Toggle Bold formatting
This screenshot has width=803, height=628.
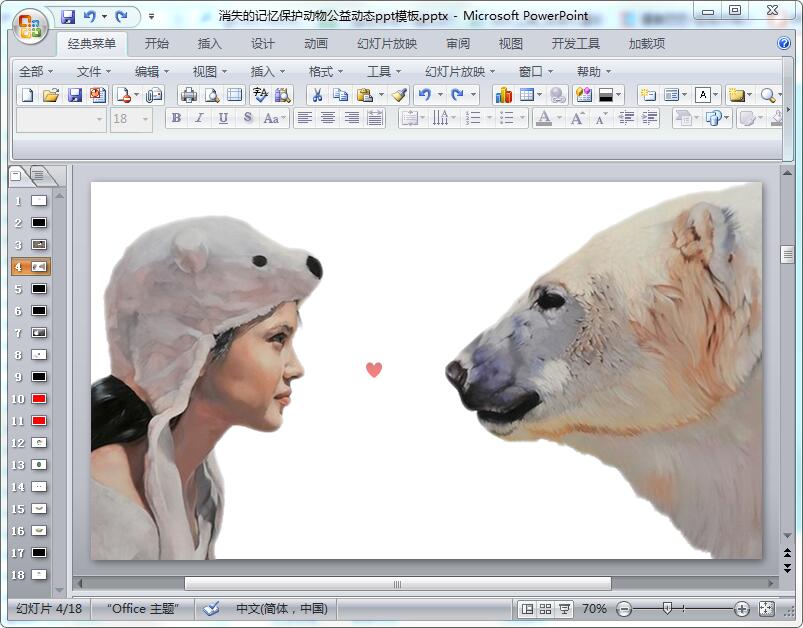pyautogui.click(x=176, y=118)
